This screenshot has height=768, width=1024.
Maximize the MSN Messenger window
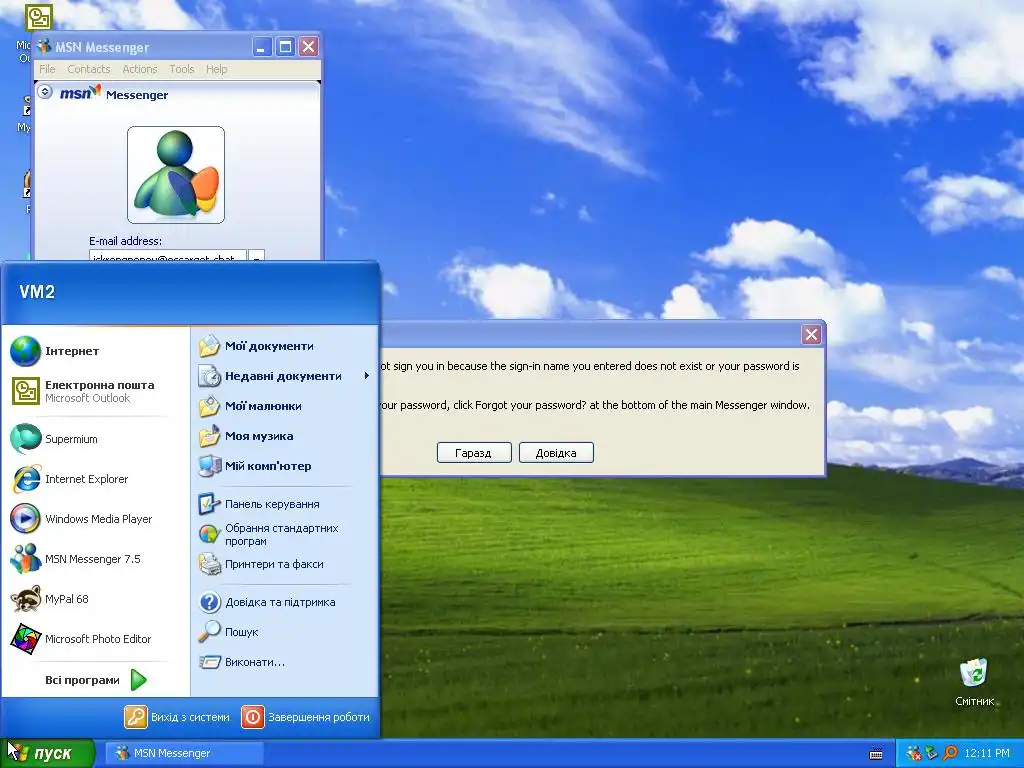tap(285, 47)
